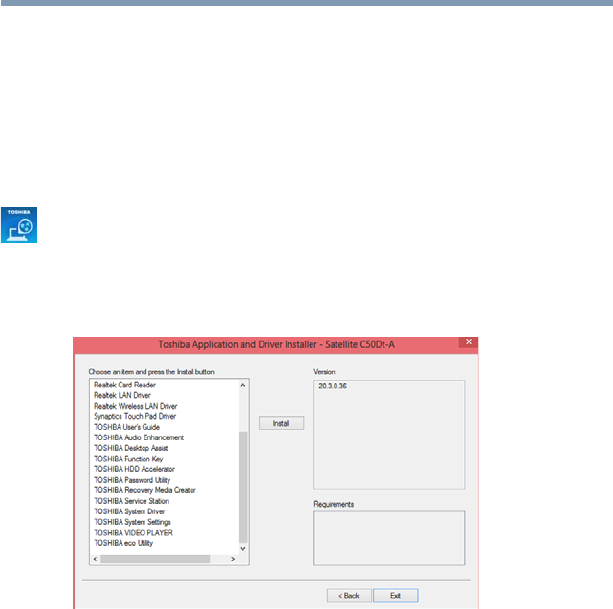Viewport: 613px width, 609px height.
Task: Click the Back button
Action: (349, 595)
